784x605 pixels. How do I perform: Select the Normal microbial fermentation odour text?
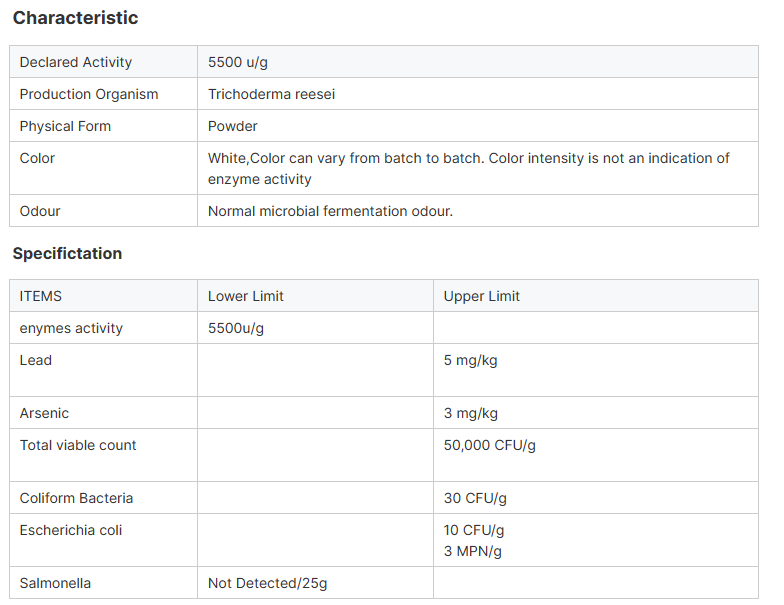[x=330, y=211]
